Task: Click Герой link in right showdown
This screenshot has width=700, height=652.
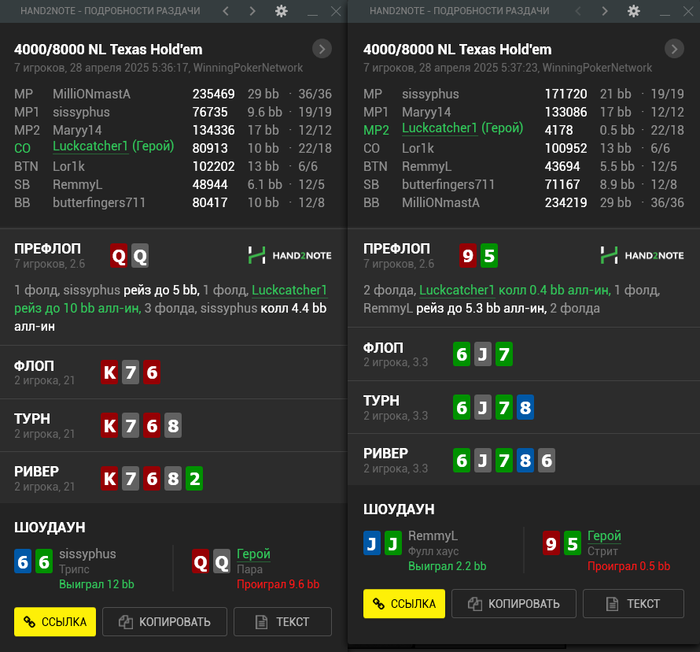Action: [x=604, y=535]
